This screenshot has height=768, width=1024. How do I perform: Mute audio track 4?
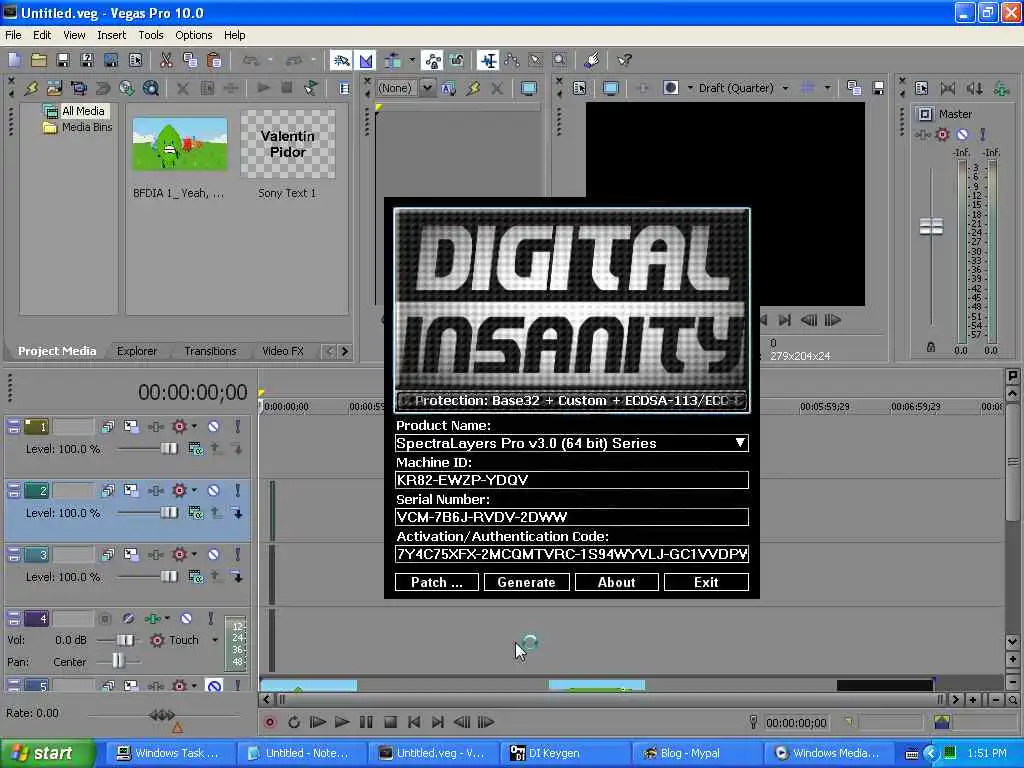point(186,618)
